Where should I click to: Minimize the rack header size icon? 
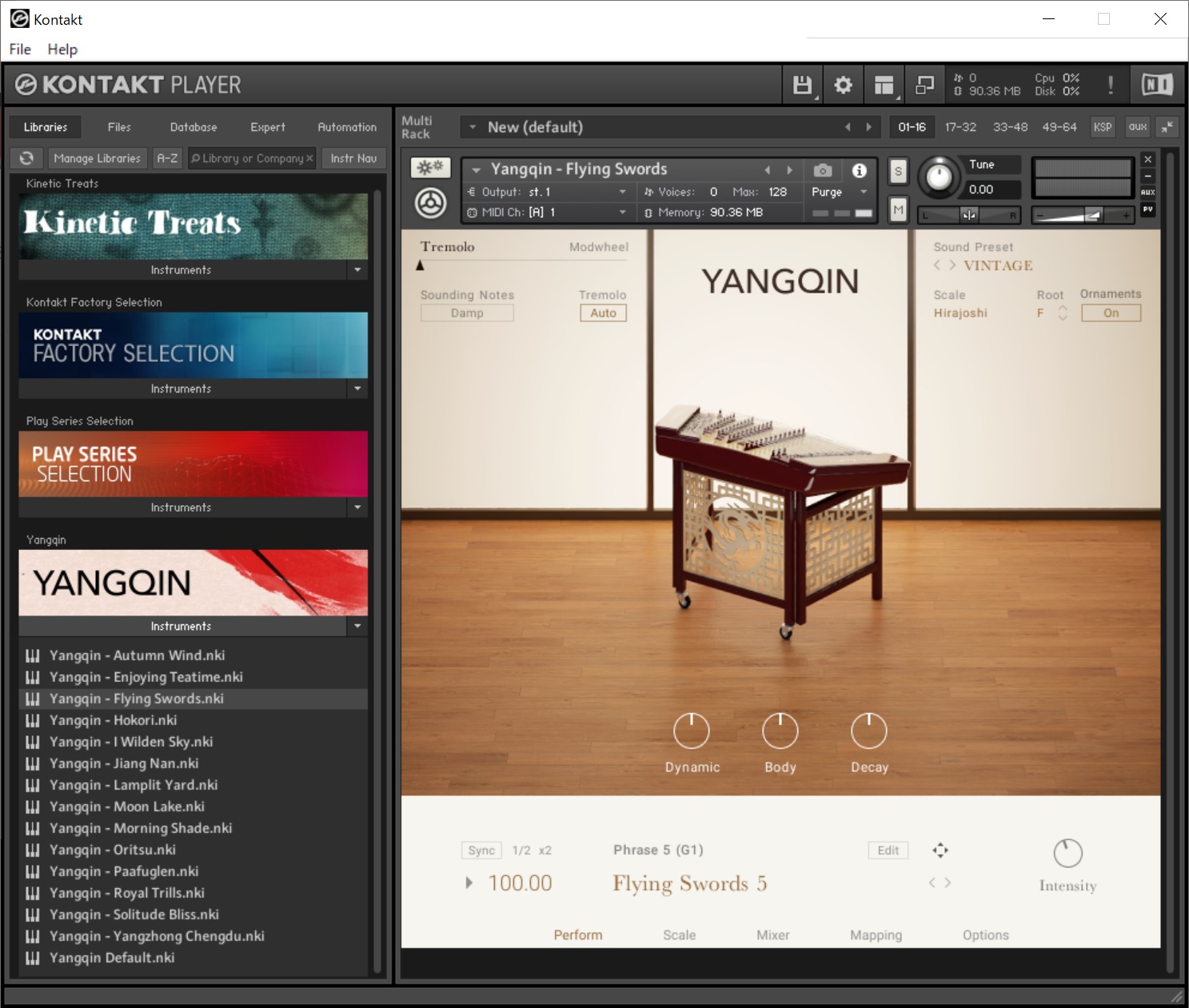pyautogui.click(x=1167, y=127)
